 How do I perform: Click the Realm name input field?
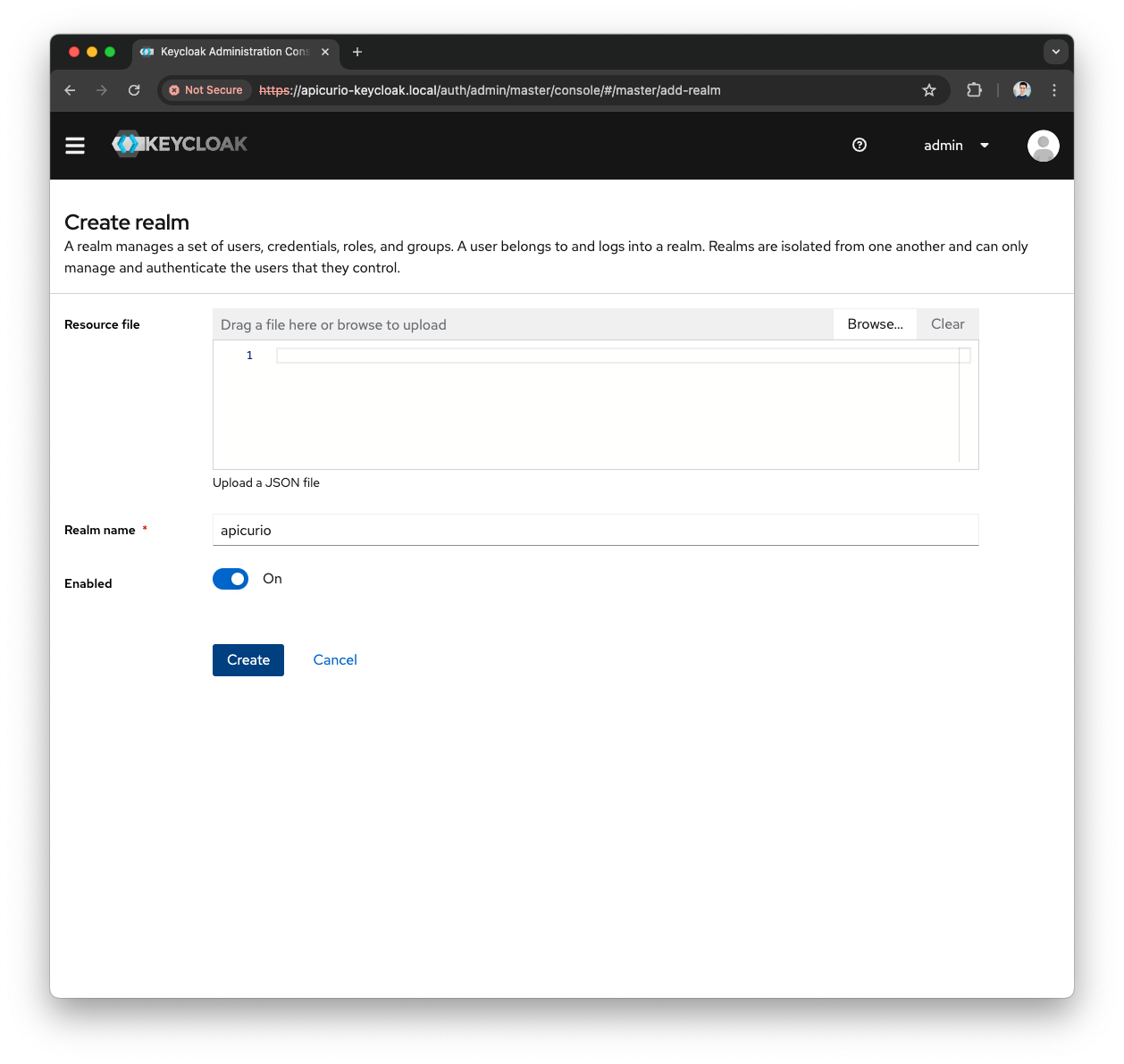pyautogui.click(x=595, y=530)
